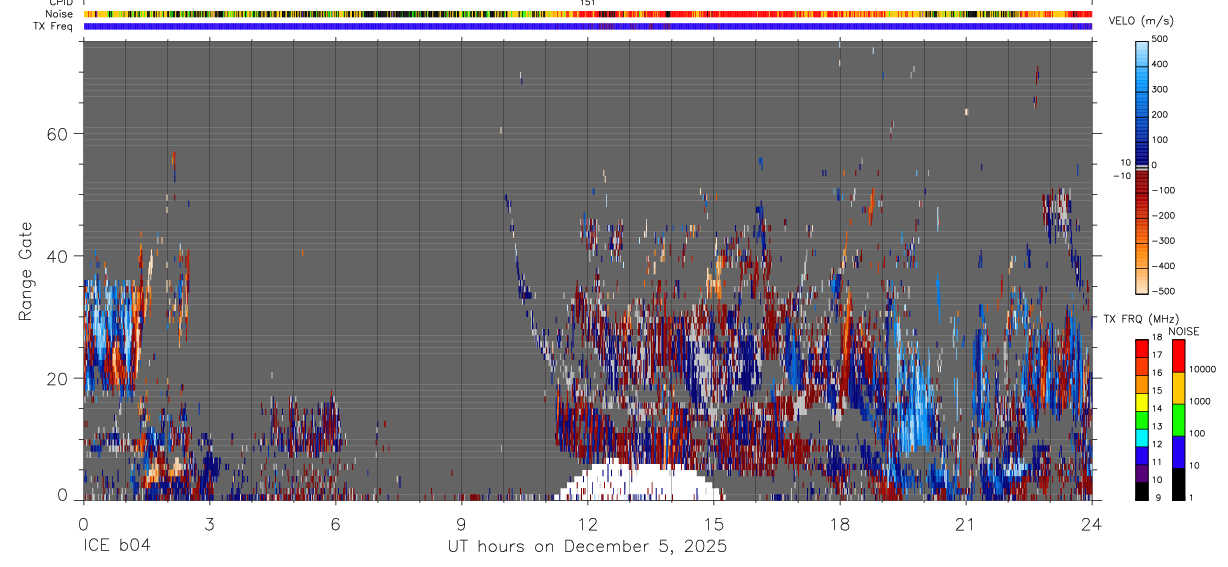Click the '13' MHz value on TX FRQ scale
Viewport: 1228px width, 567px height.
click(x=1157, y=426)
